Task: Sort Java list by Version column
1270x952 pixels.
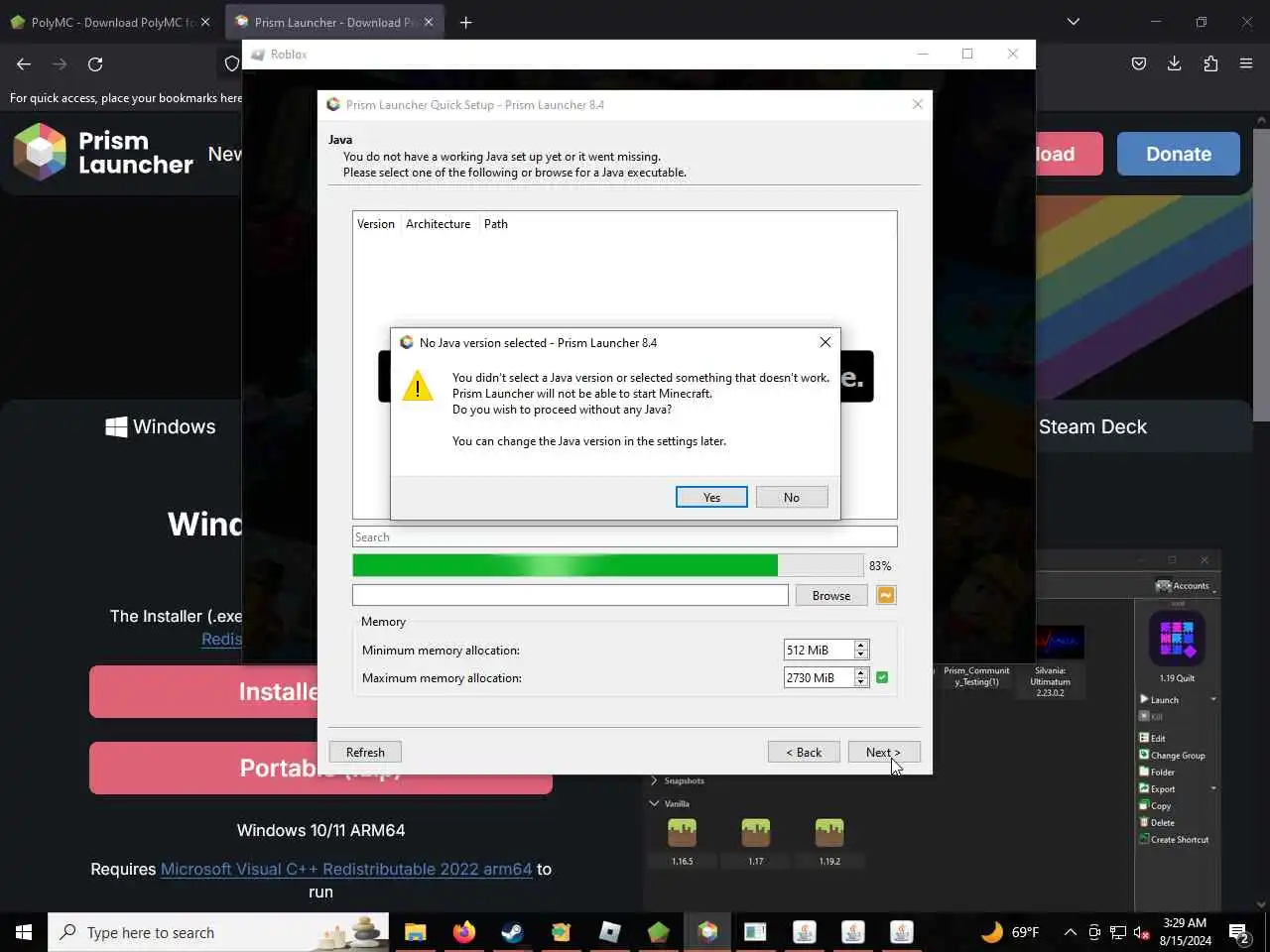Action: (x=376, y=224)
